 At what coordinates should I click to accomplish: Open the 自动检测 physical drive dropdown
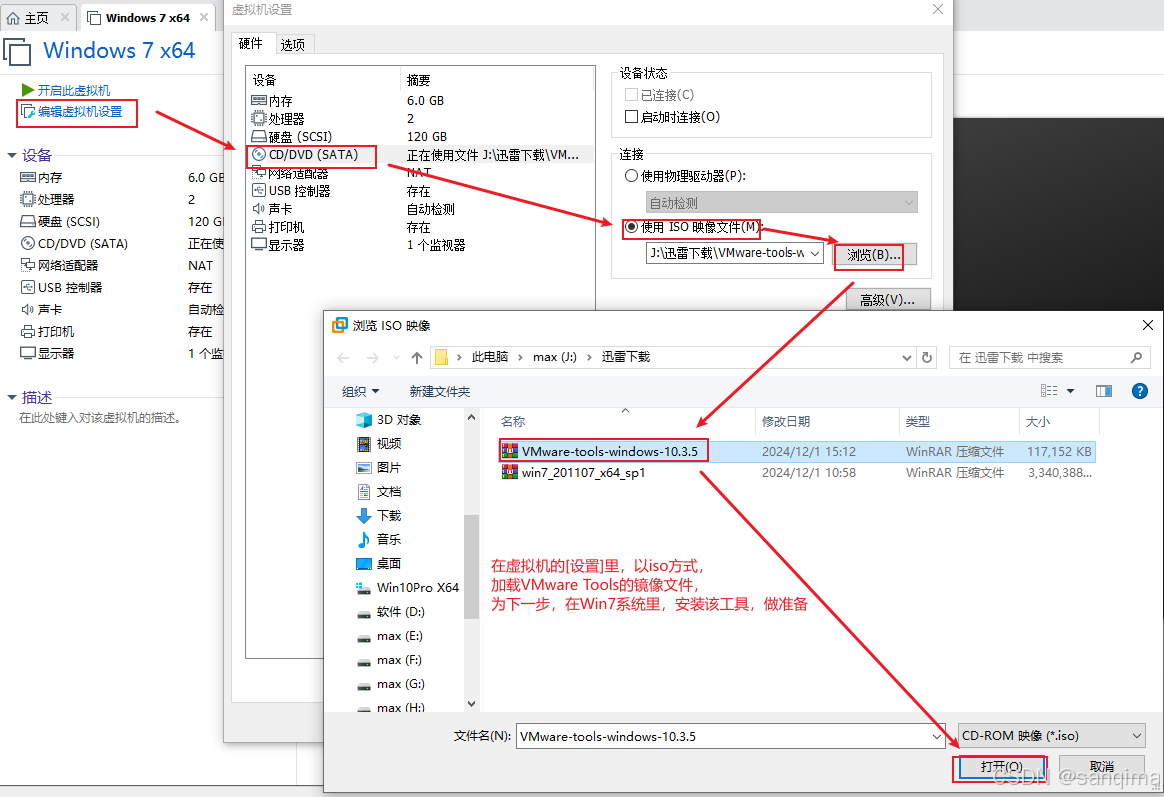(x=782, y=203)
